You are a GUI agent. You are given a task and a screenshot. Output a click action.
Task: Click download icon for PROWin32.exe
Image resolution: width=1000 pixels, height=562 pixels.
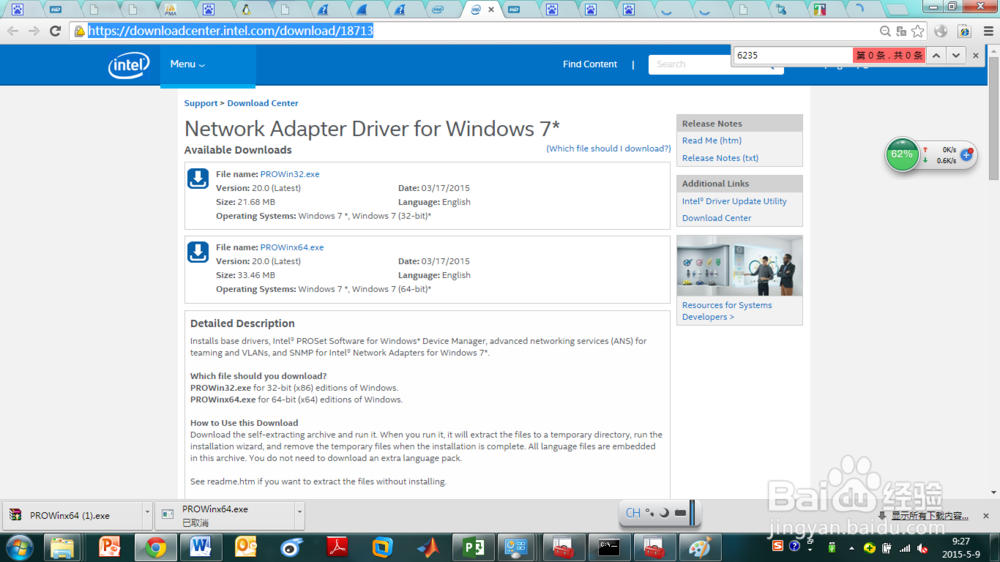[x=198, y=179]
